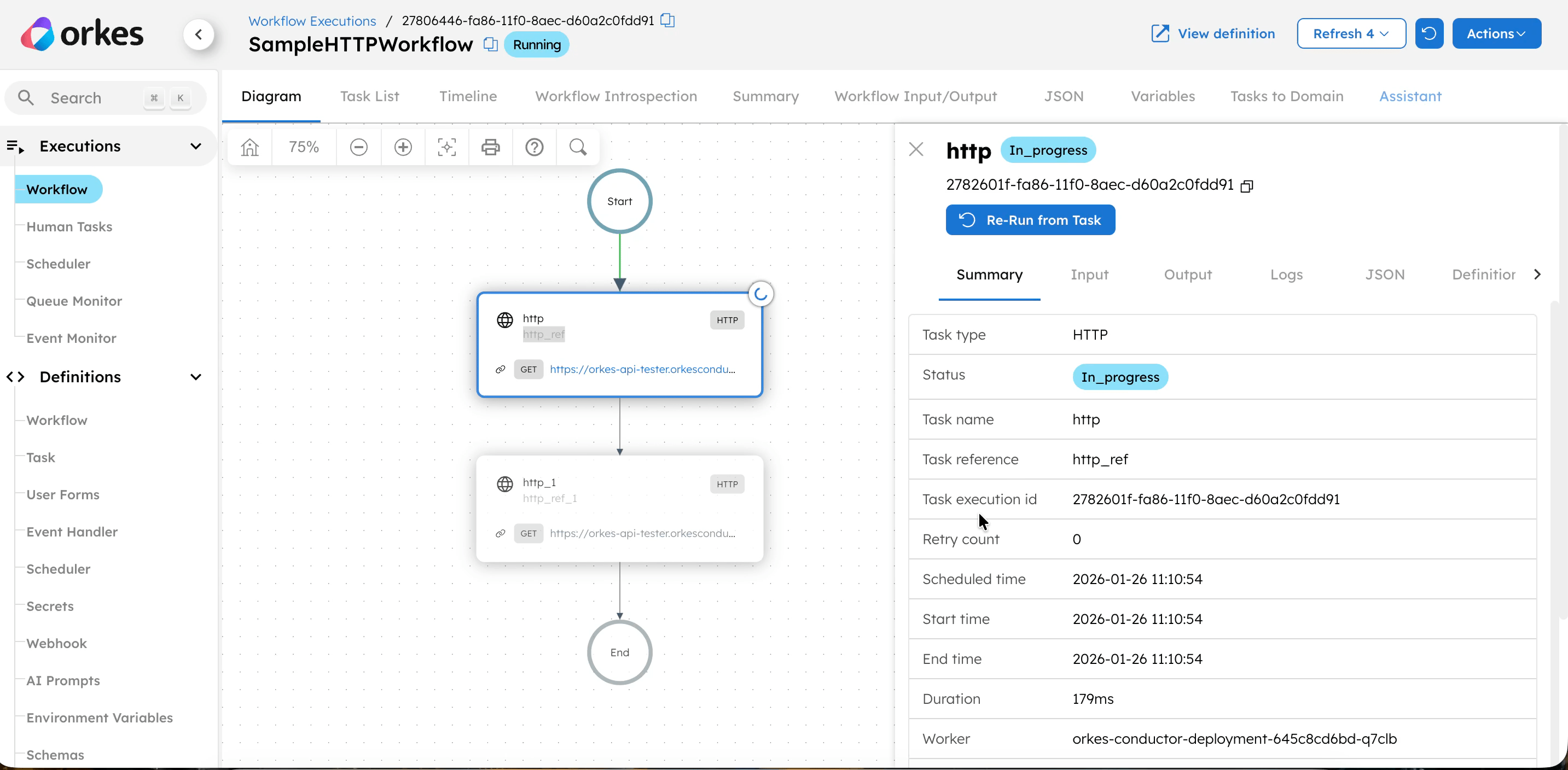This screenshot has height=770, width=1568.
Task: Zoom in on the workflow diagram
Action: (402, 147)
